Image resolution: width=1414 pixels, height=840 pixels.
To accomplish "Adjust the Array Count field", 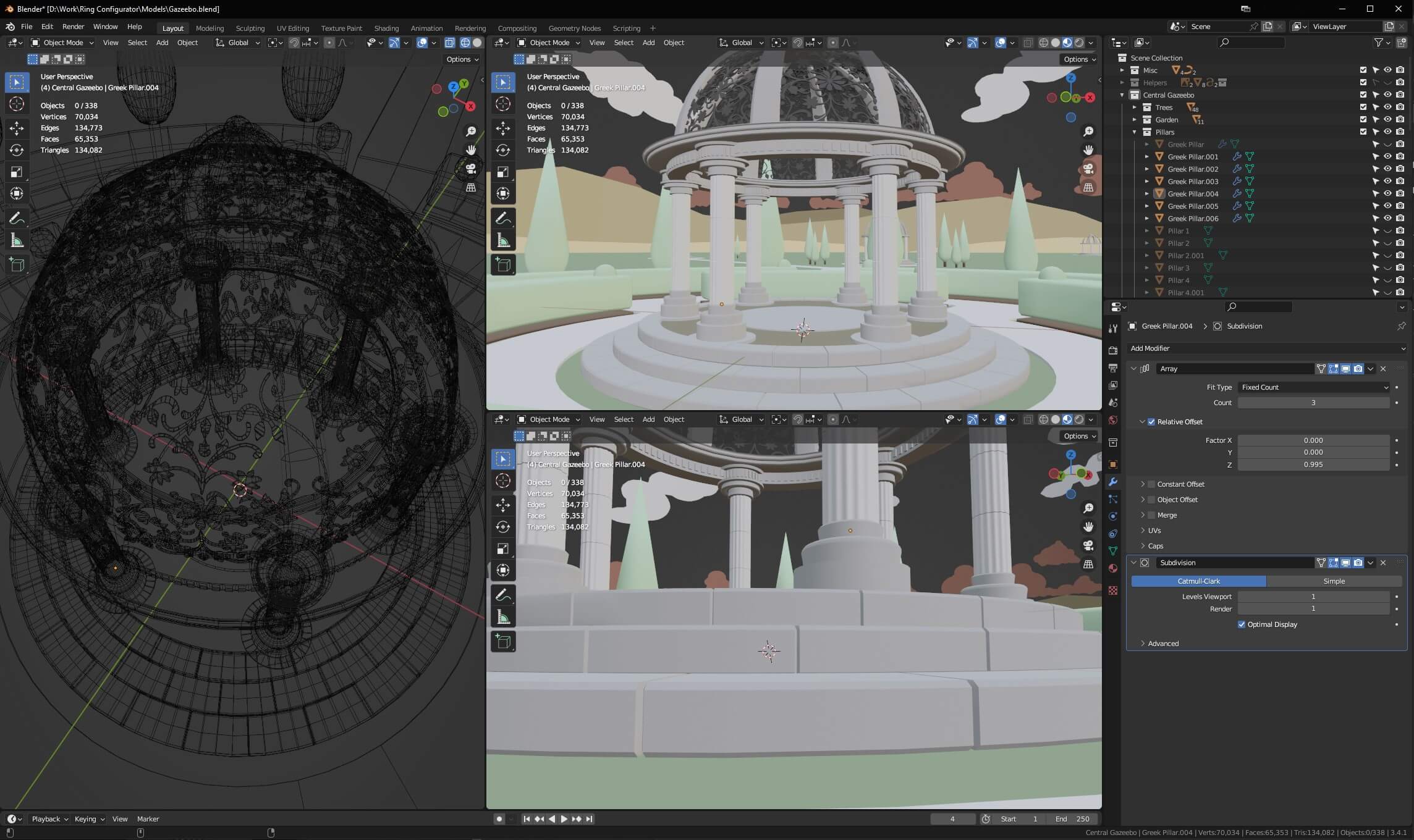I will coord(1314,403).
